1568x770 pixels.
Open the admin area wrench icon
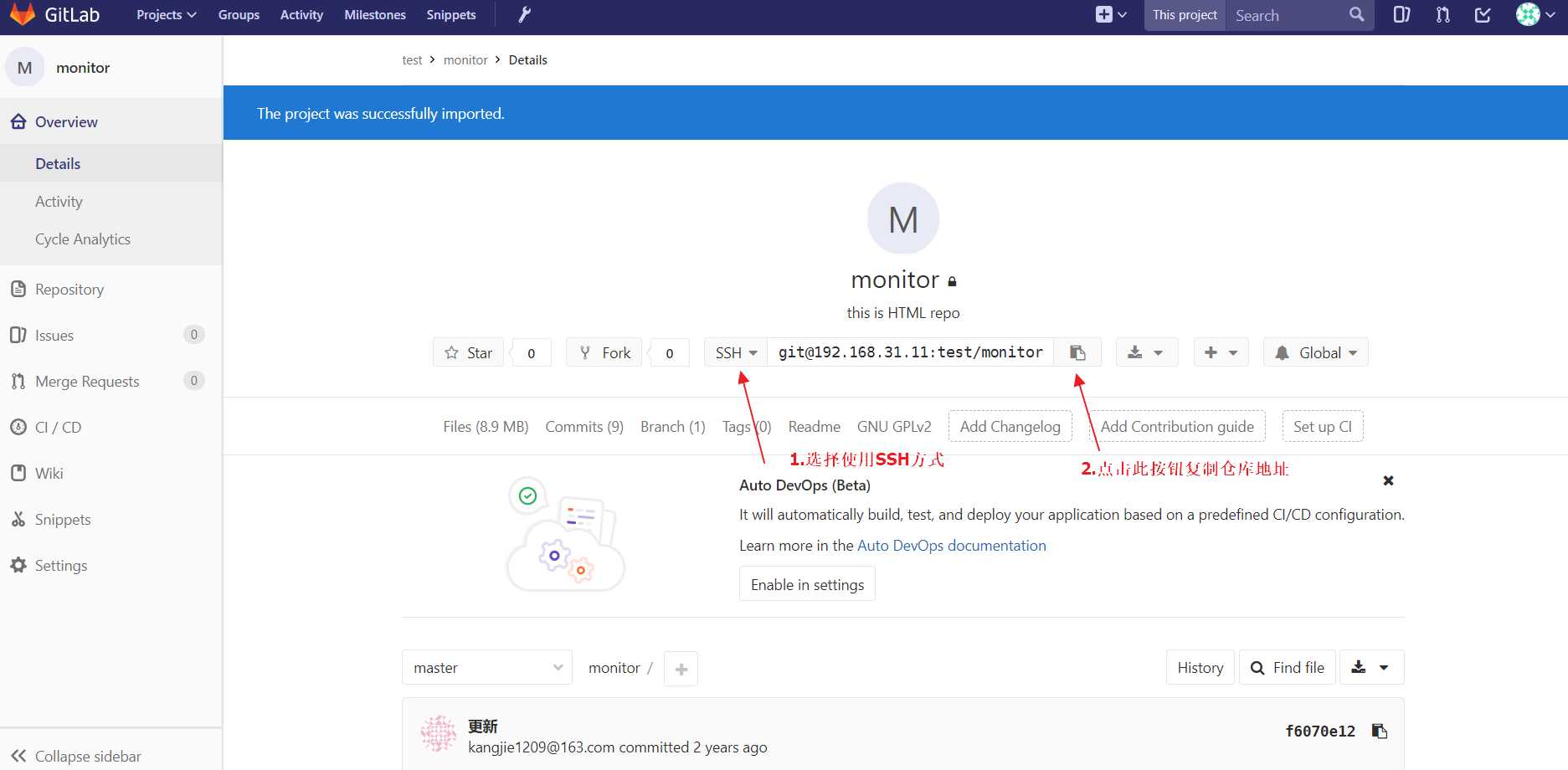coord(525,15)
